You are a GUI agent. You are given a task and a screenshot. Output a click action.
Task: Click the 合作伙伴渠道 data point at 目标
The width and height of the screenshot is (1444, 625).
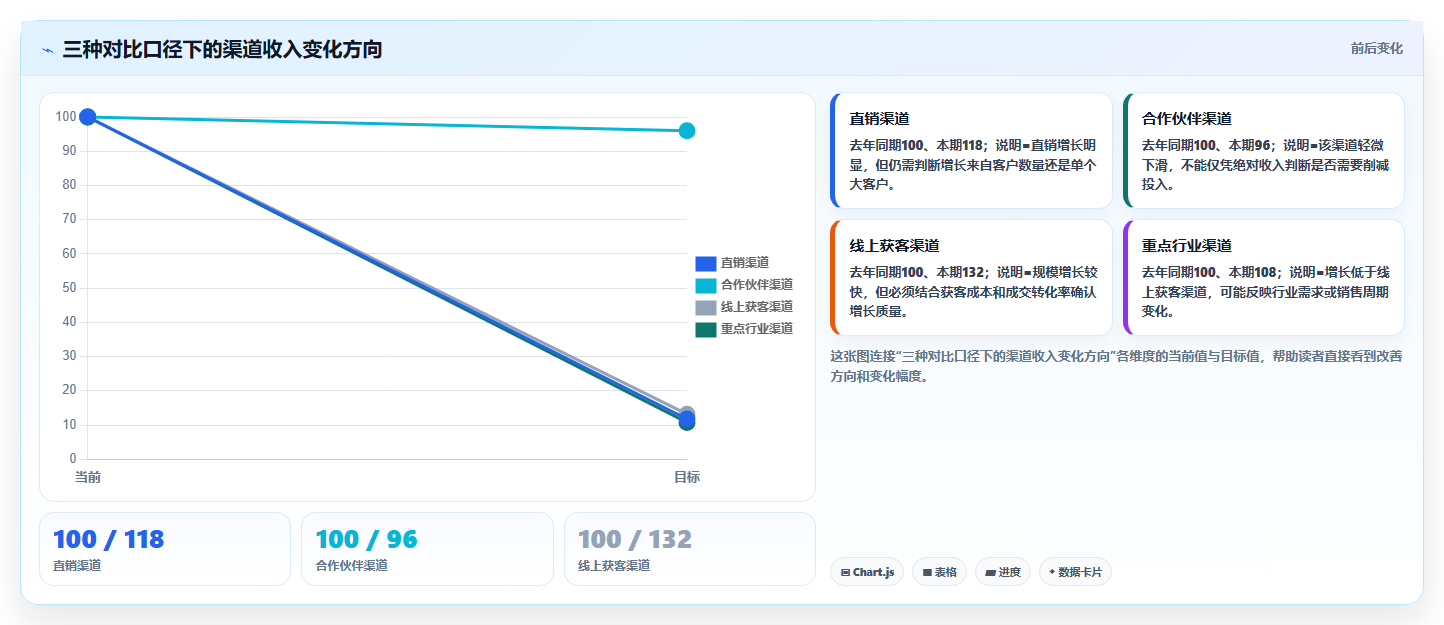tap(687, 131)
